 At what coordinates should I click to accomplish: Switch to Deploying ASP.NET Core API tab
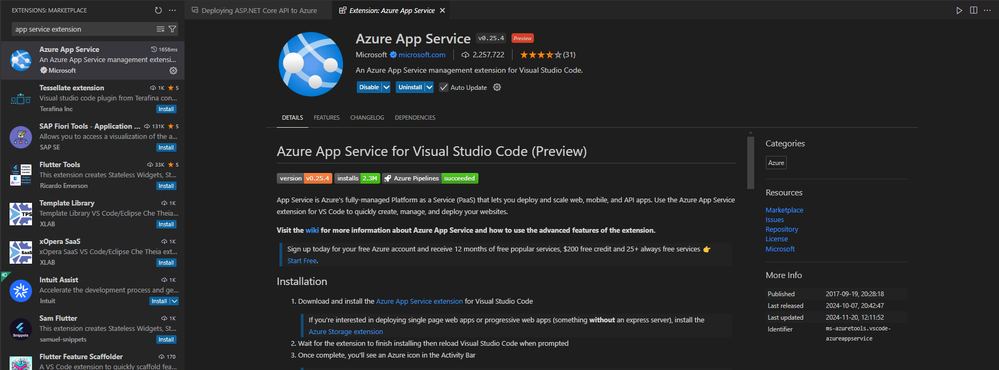point(258,10)
